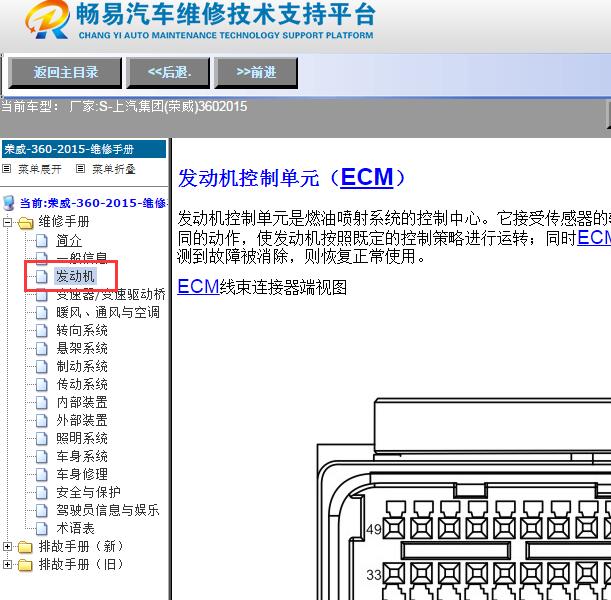This screenshot has height=600, width=611.
Task: Click the page icon next to 车身修理
Action: (42, 474)
